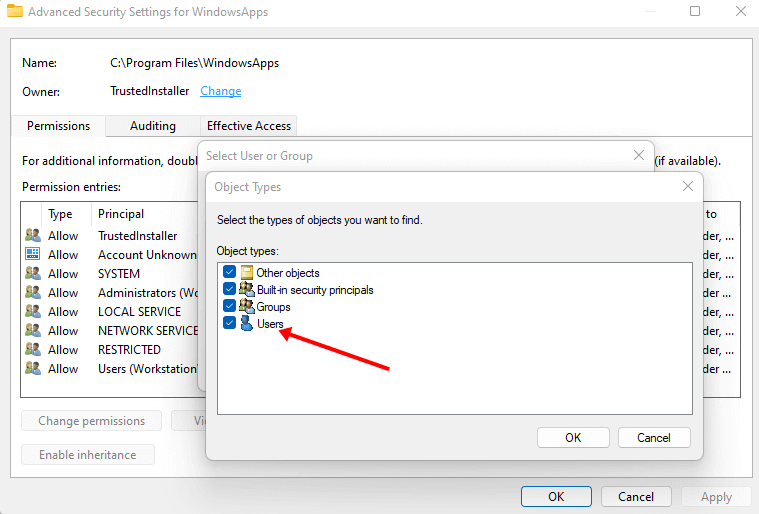Switch to the Permissions tab
Viewport: 759px width, 514px height.
[x=59, y=126]
